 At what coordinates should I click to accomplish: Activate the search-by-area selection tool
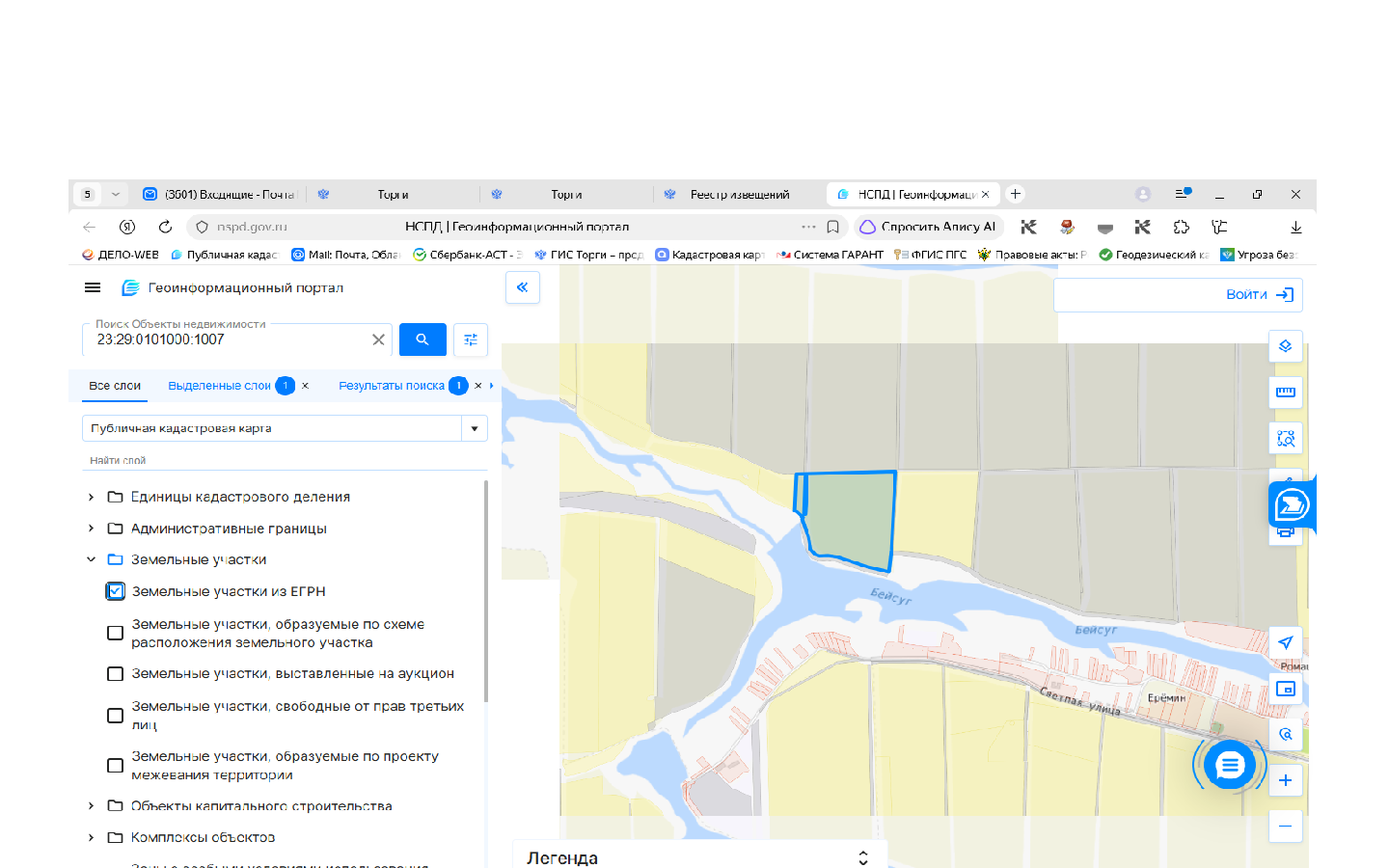click(x=1286, y=439)
